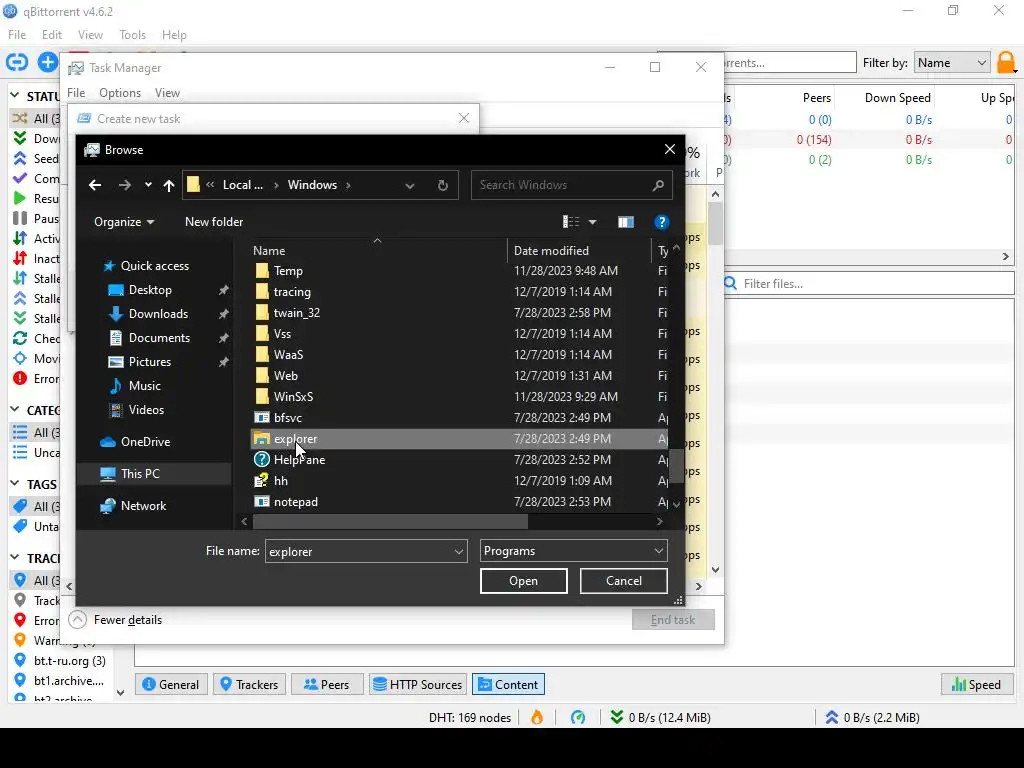The width and height of the screenshot is (1024, 768).
Task: Click the File name text field
Action: [359, 552]
